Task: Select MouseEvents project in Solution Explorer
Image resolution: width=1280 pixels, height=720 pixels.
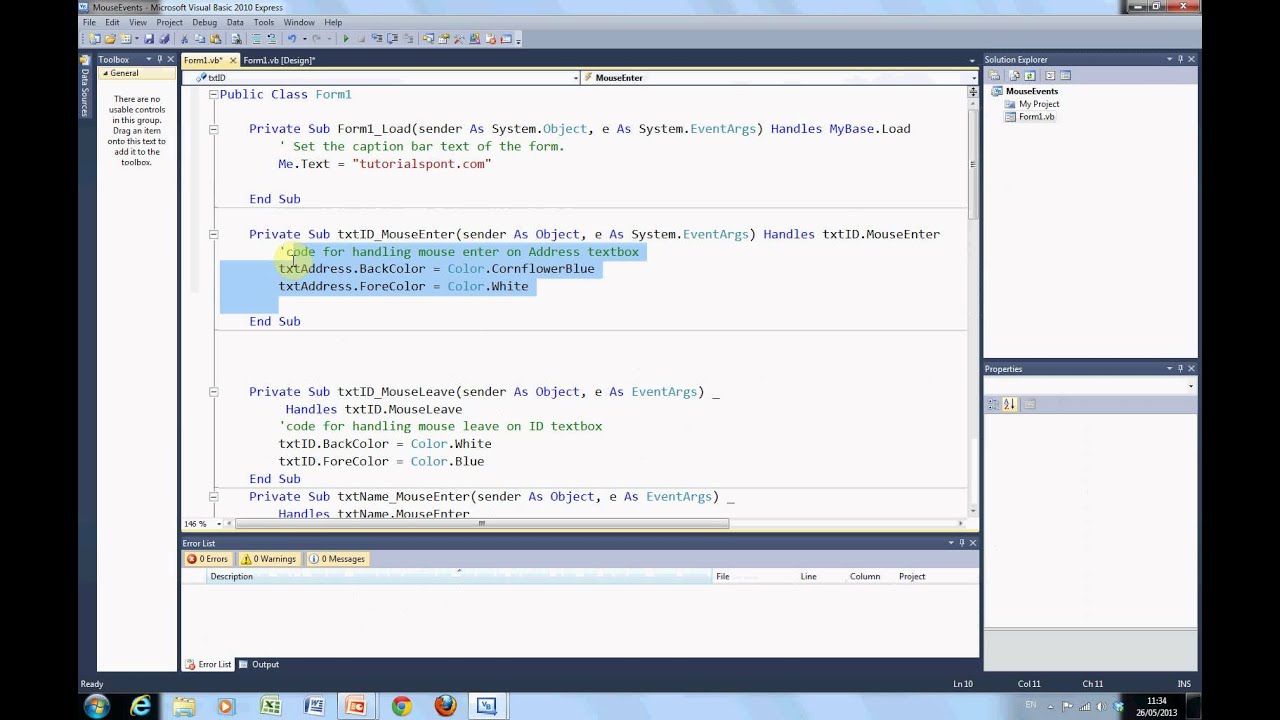Action: [1031, 91]
